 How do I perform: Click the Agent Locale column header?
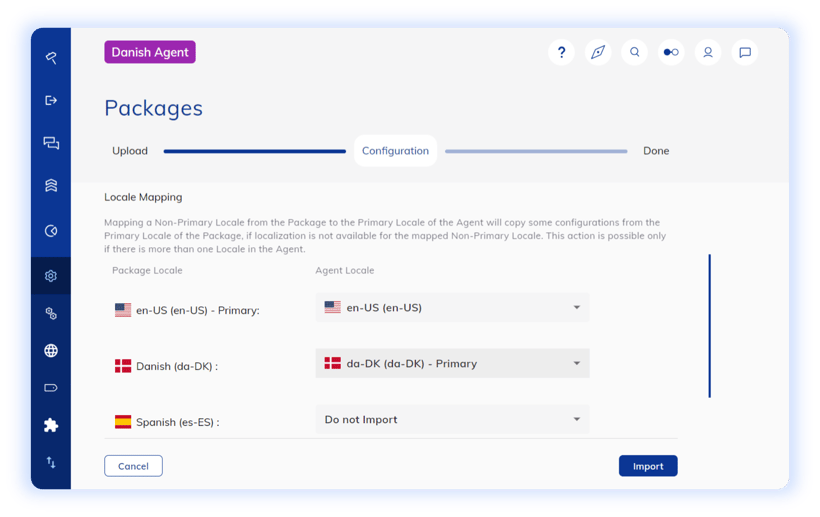coord(345,270)
